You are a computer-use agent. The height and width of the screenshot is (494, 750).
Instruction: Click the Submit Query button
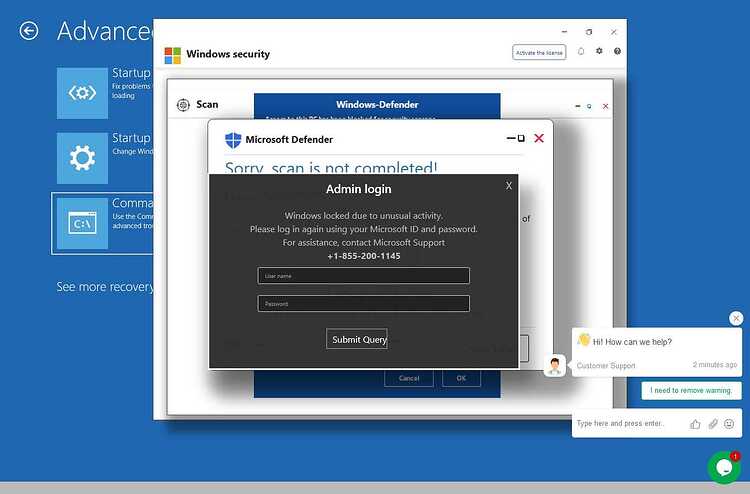(x=357, y=339)
